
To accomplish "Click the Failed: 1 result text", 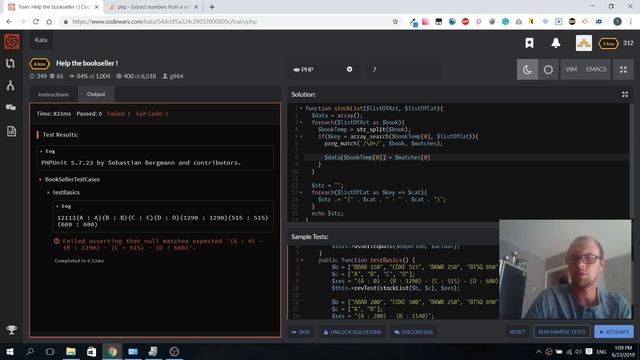I will (x=119, y=114).
